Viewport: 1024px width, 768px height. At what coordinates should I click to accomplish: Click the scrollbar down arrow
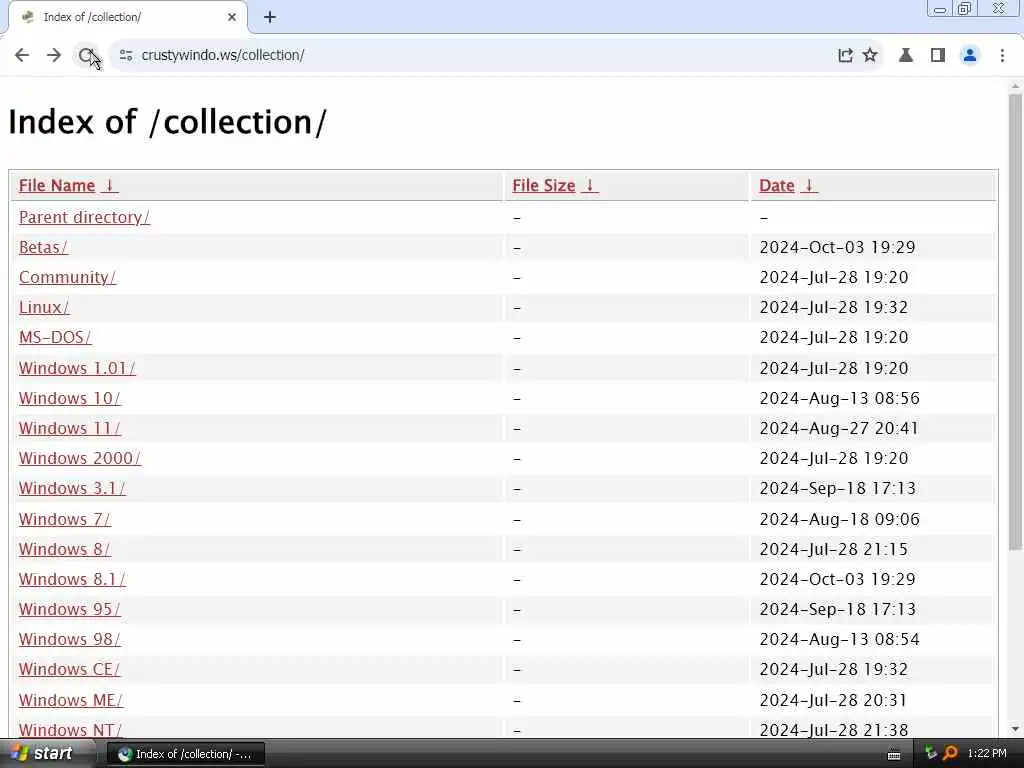point(1015,729)
